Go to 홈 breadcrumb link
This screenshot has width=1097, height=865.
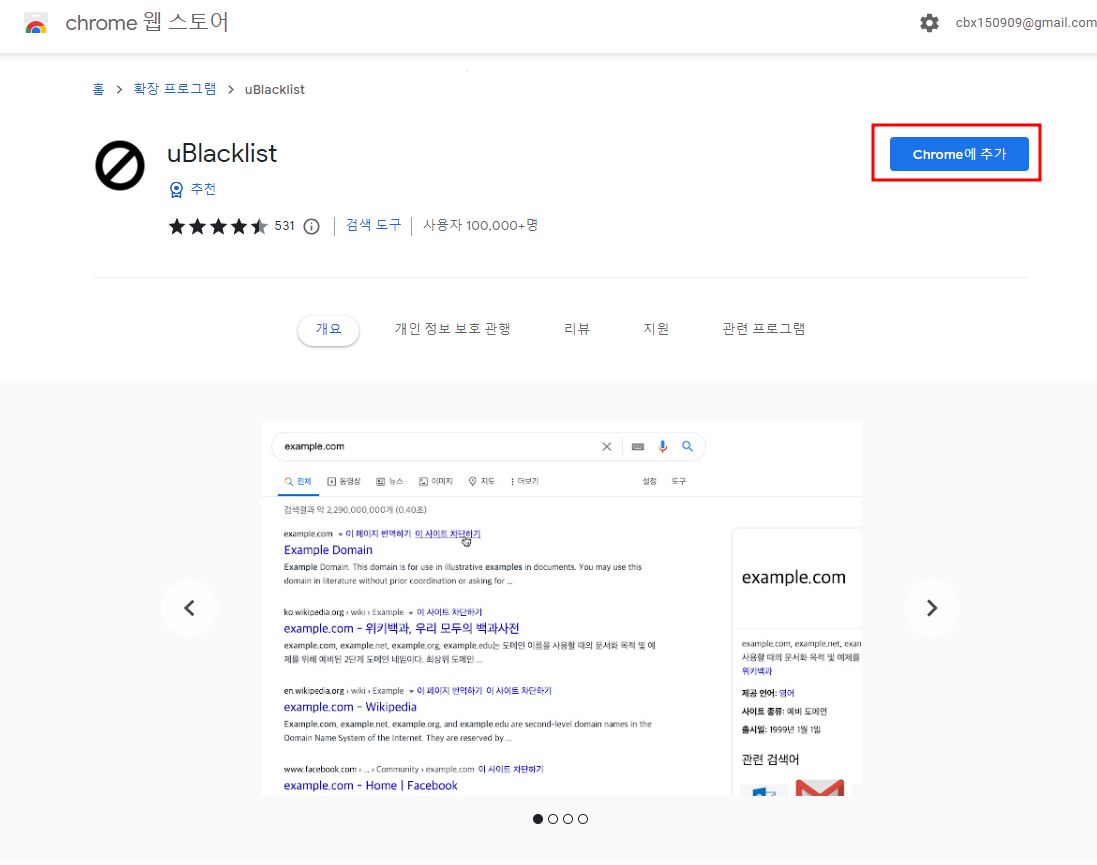coord(99,90)
